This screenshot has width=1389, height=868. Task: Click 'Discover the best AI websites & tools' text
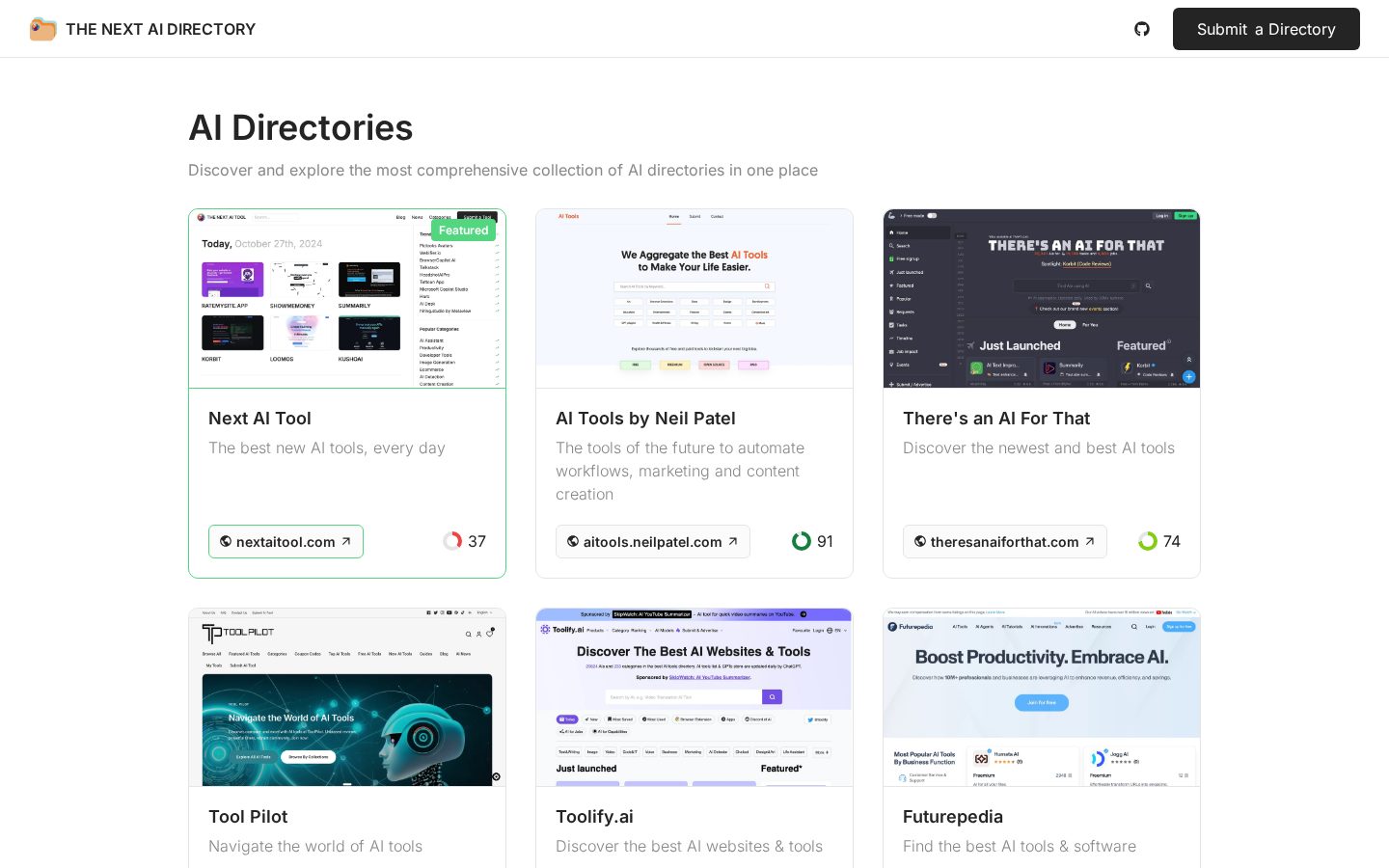(x=689, y=846)
